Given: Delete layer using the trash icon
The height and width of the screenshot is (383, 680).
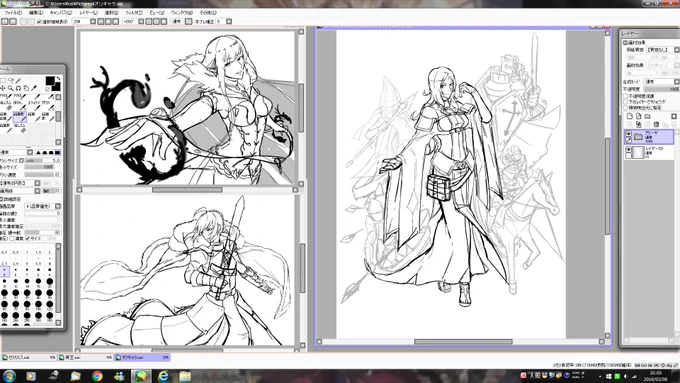Looking at the screenshot, I should (x=656, y=124).
